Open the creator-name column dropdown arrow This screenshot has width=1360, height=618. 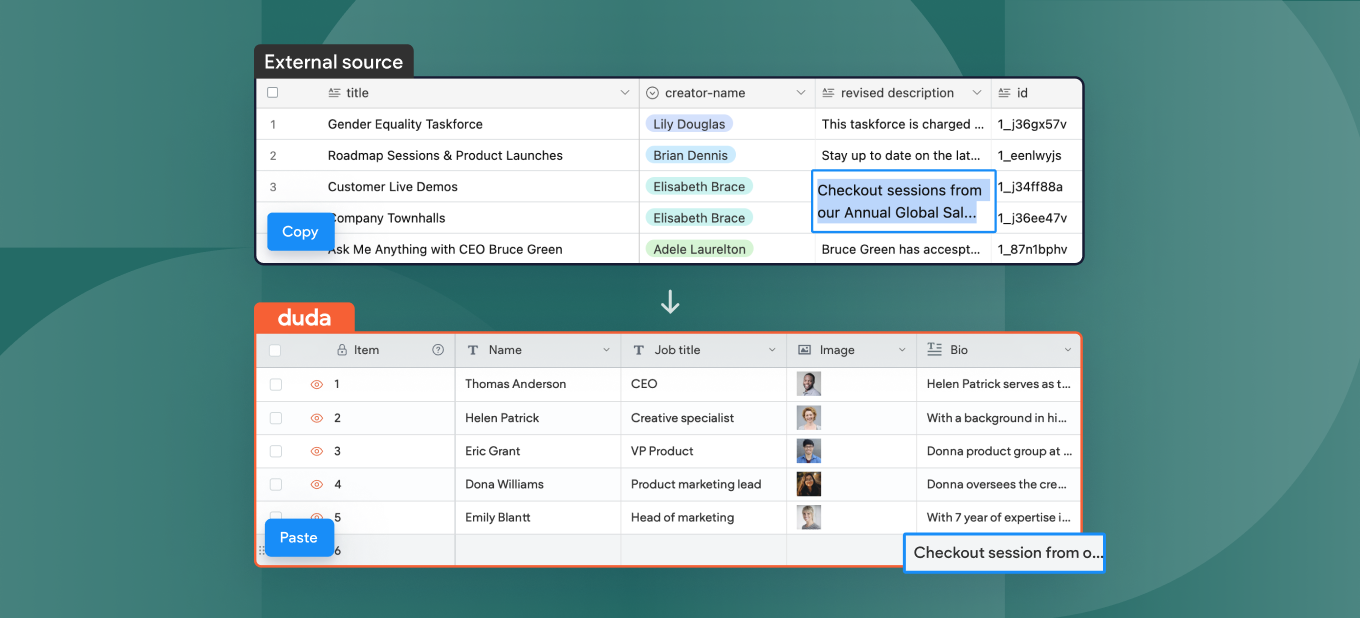[x=801, y=93]
